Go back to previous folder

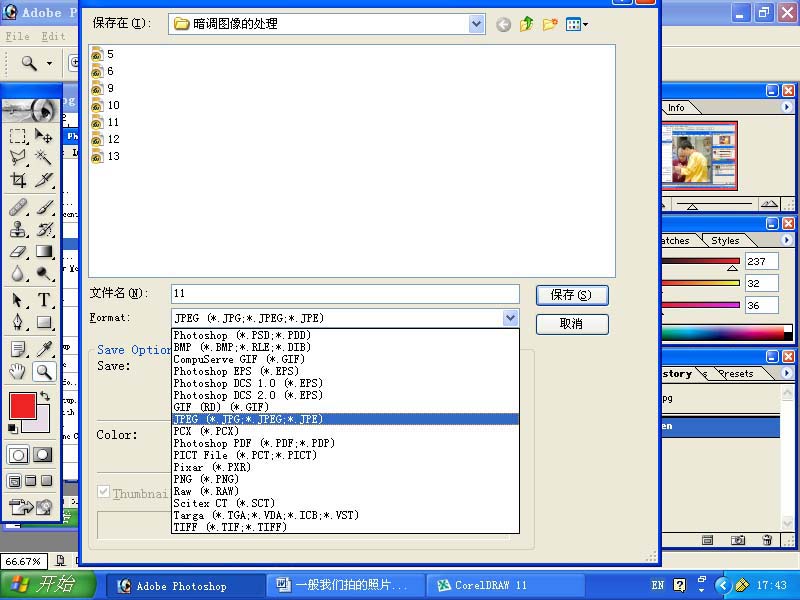pyautogui.click(x=504, y=24)
